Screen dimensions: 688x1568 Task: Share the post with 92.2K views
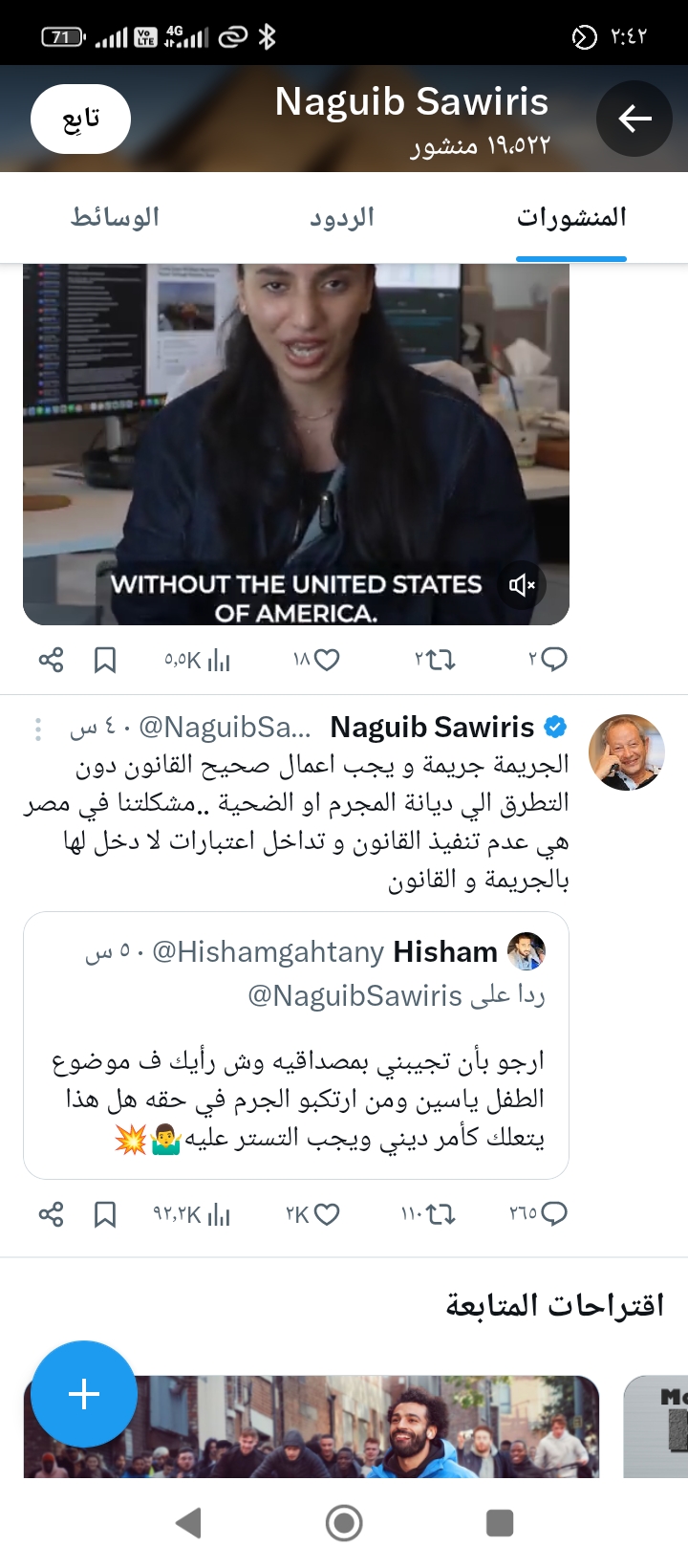pyautogui.click(x=51, y=1214)
